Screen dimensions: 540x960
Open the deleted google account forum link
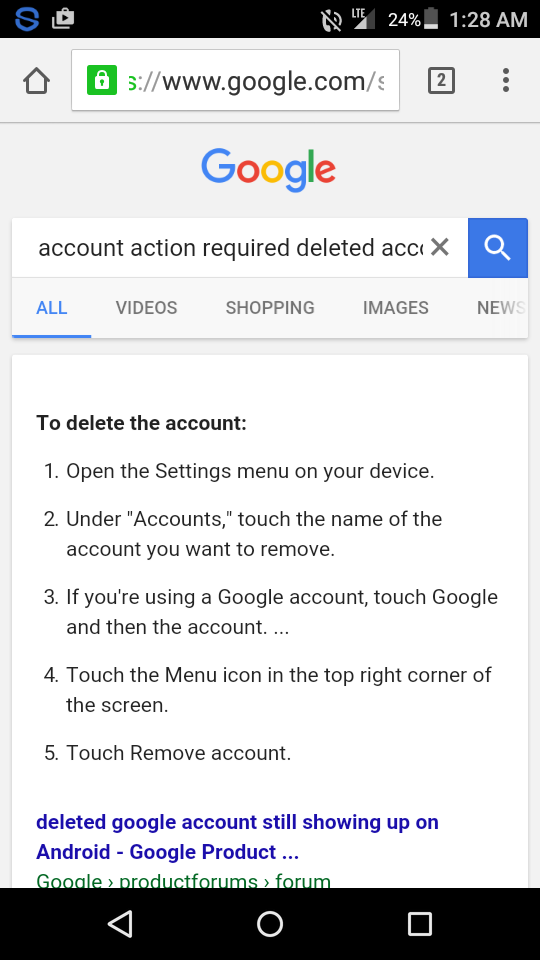click(238, 836)
